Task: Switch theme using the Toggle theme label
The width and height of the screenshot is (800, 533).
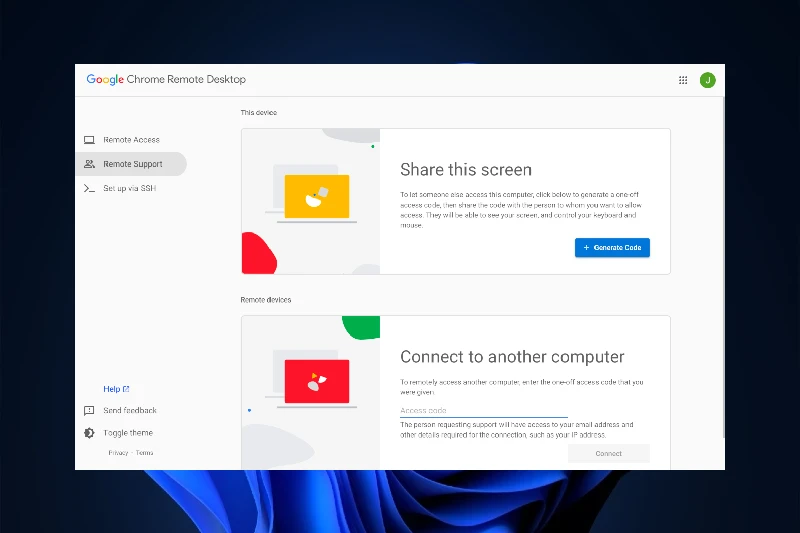Action: click(128, 433)
